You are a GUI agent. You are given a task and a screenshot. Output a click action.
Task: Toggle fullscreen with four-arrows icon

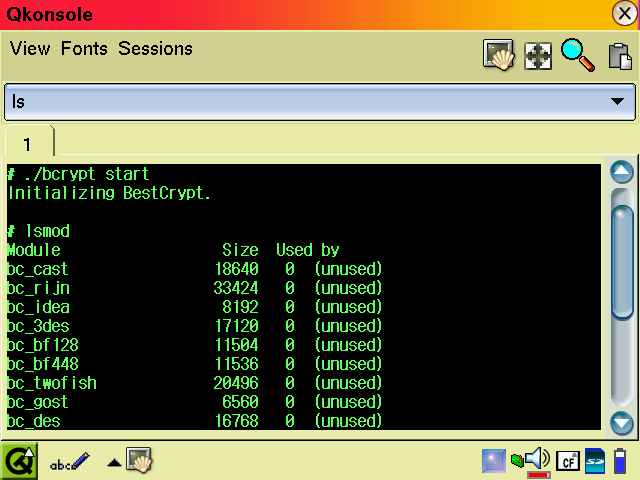[x=538, y=56]
